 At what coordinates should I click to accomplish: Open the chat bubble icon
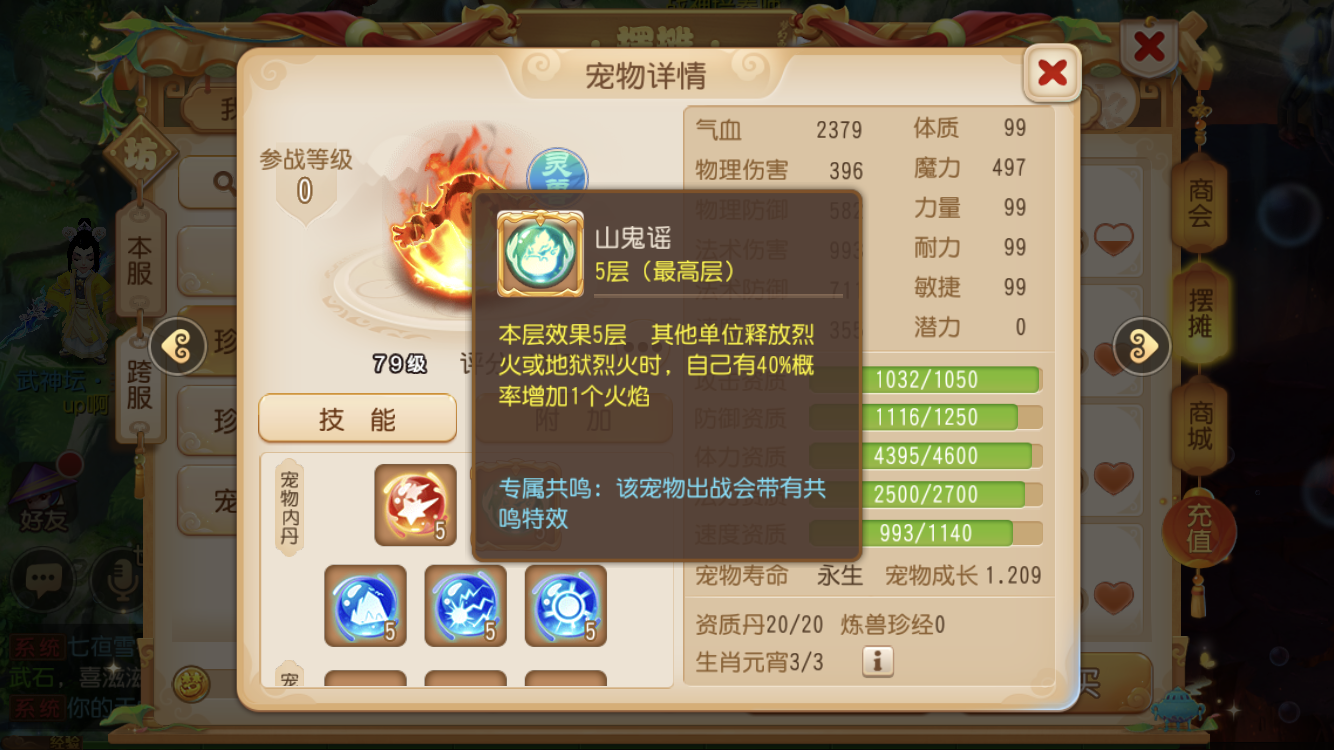point(41,579)
